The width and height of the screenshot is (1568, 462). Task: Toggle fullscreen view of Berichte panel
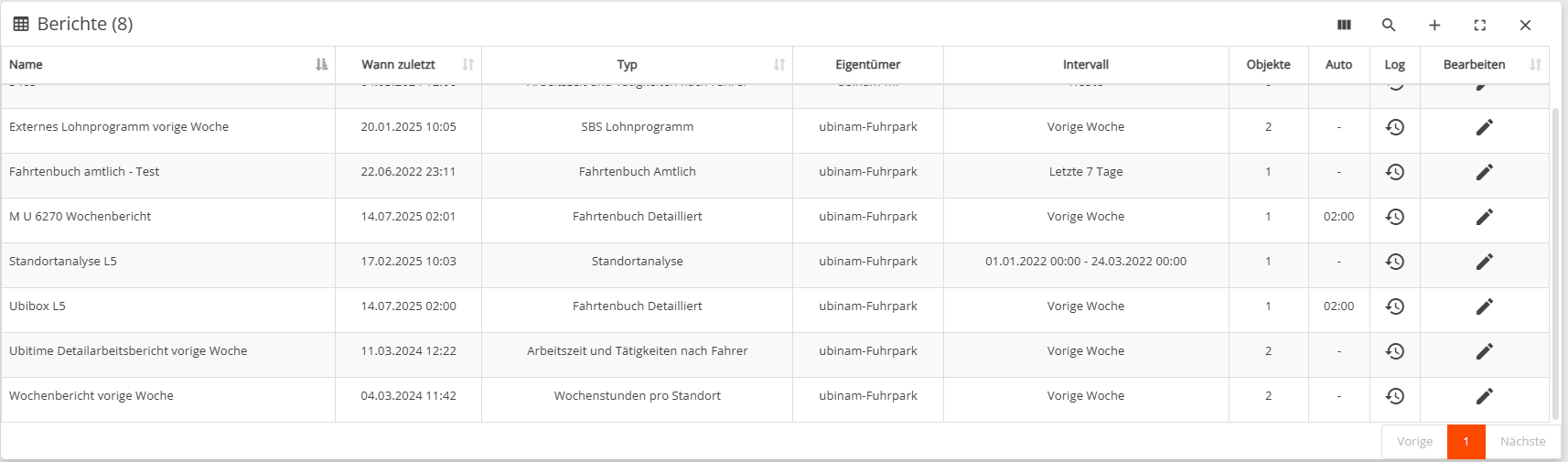click(x=1480, y=25)
